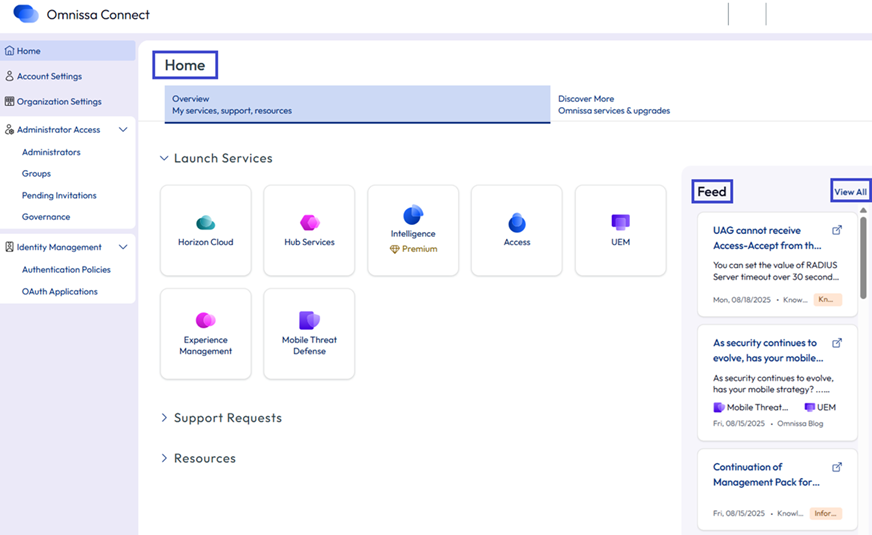Open 'Continuation of Management Pack for' article title
872x535 pixels.
(x=766, y=474)
